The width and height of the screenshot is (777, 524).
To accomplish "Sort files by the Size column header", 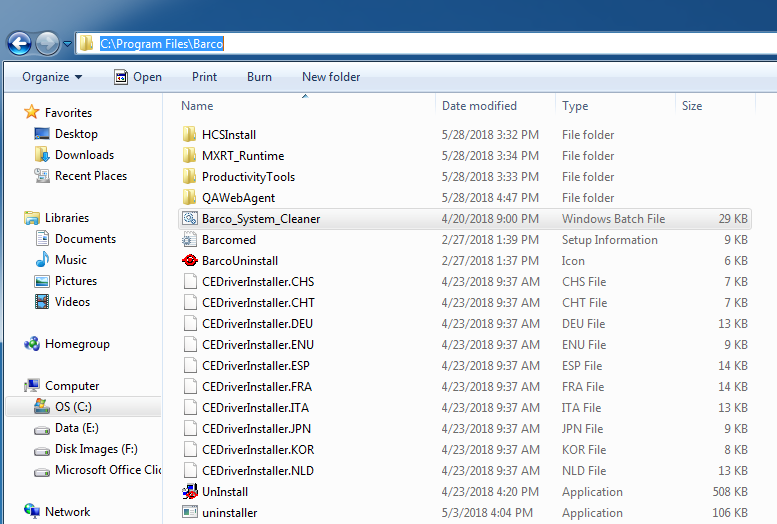I will pyautogui.click(x=692, y=106).
